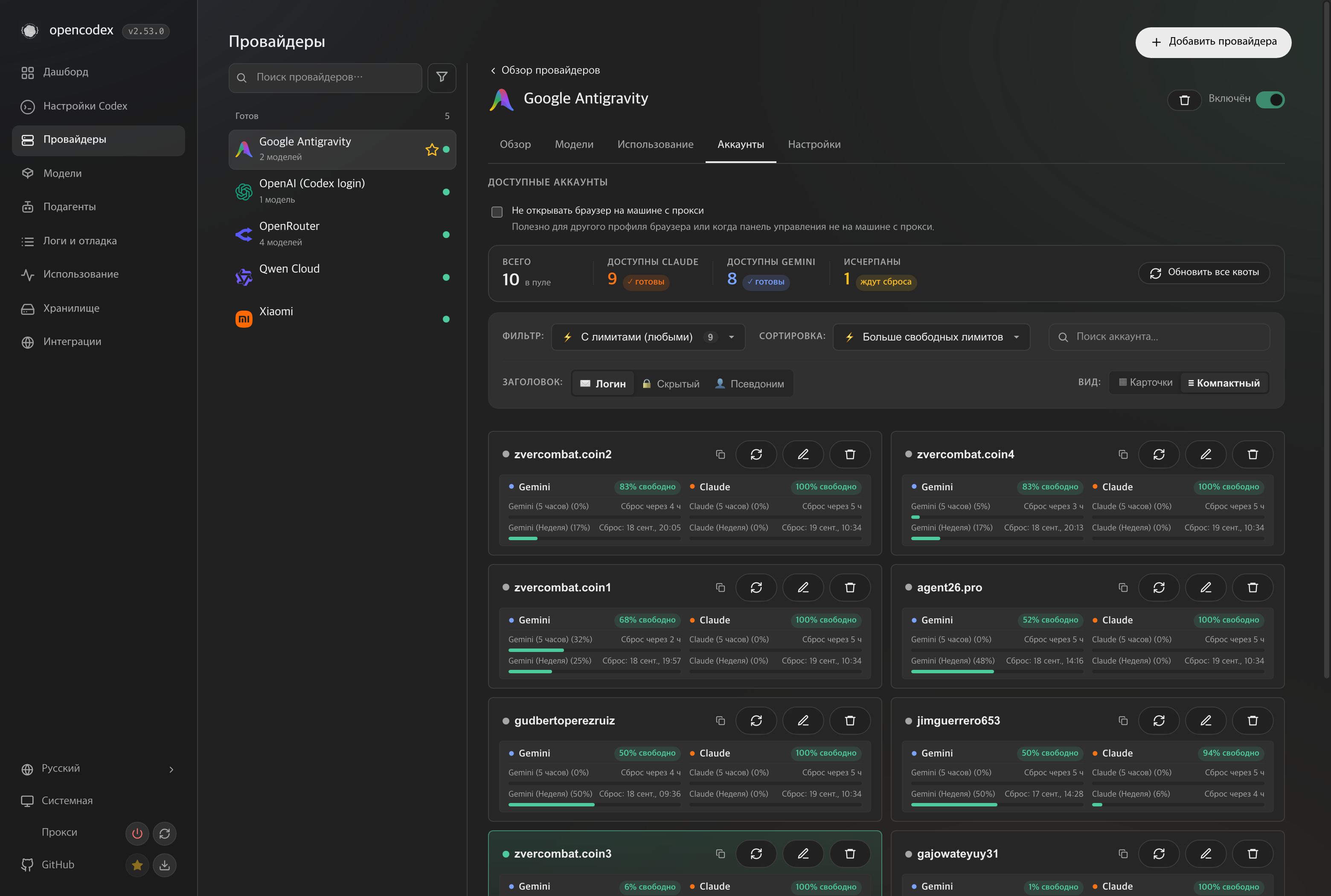Refresh quota for zvercombat.coin2
Viewport: 1331px width, 896px height.
756,454
